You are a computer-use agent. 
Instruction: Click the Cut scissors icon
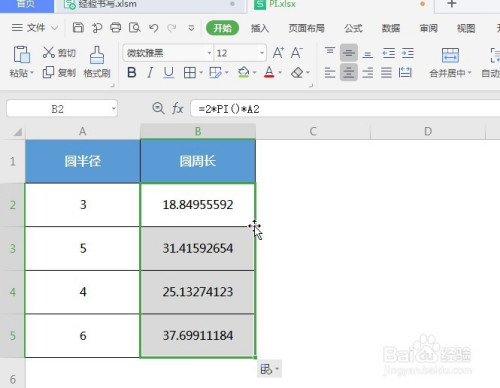point(49,52)
